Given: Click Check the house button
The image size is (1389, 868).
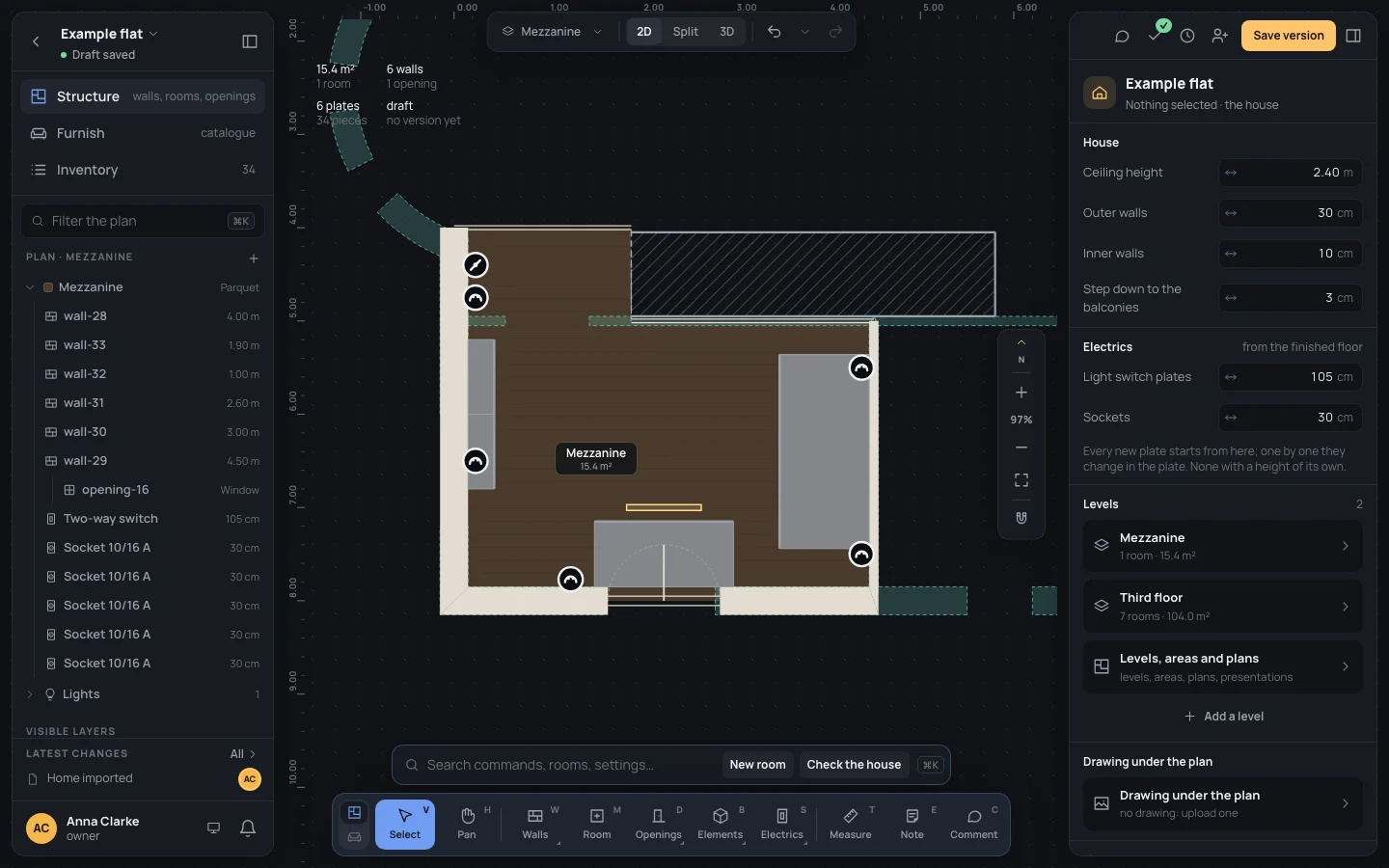Looking at the screenshot, I should coord(854,765).
